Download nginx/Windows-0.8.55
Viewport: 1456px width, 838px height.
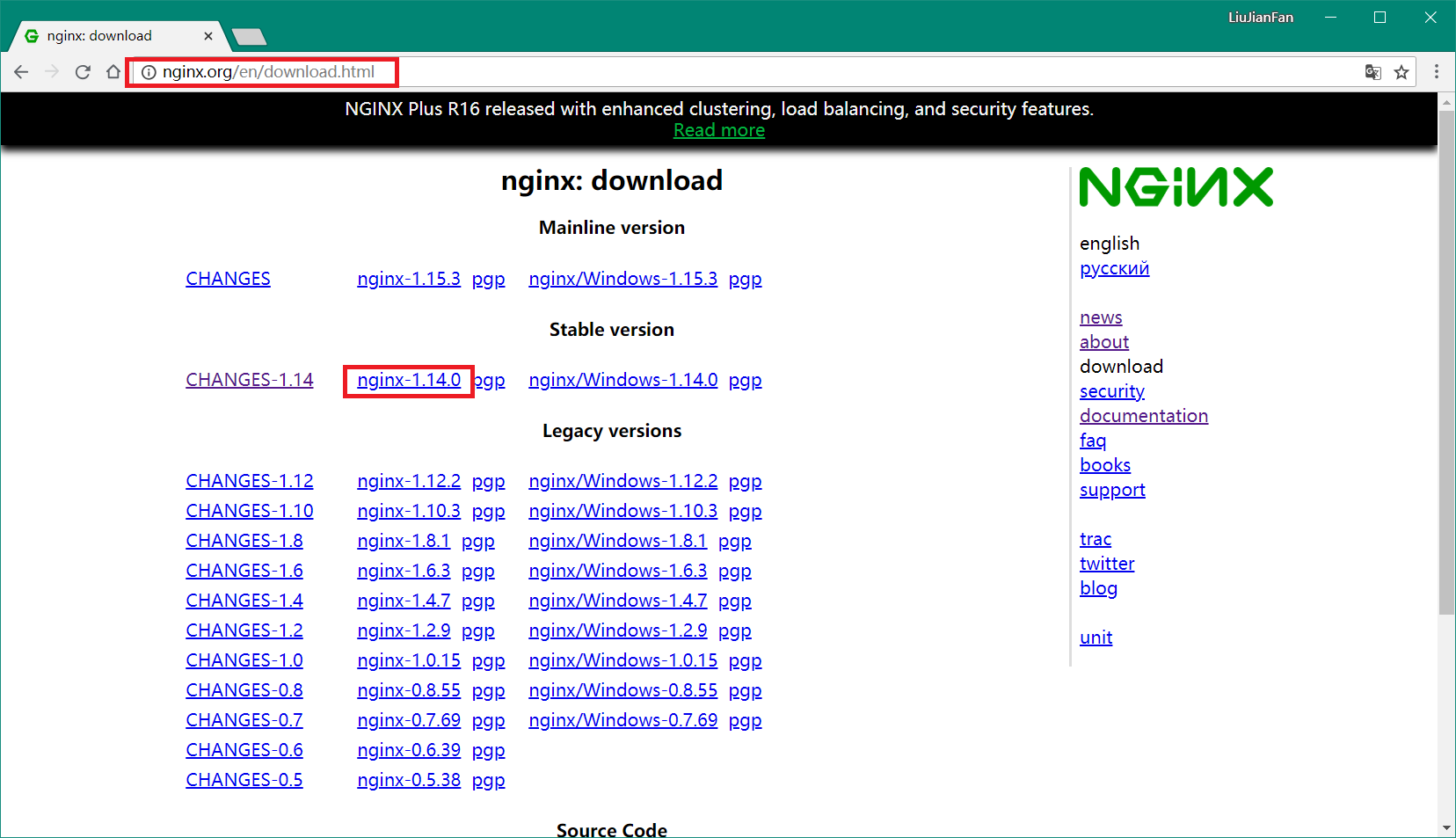(622, 690)
